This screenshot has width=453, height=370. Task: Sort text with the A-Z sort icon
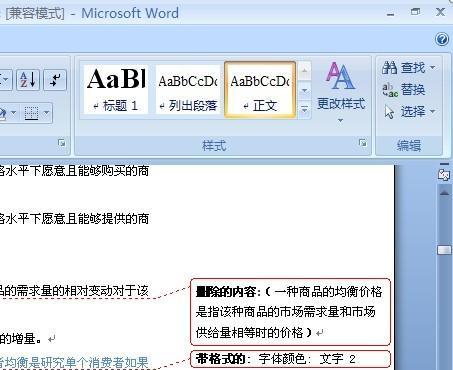(x=28, y=80)
